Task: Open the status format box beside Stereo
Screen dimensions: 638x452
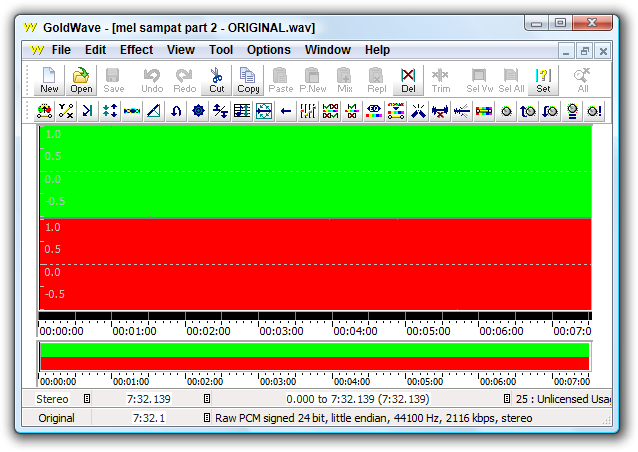Action: (87, 398)
